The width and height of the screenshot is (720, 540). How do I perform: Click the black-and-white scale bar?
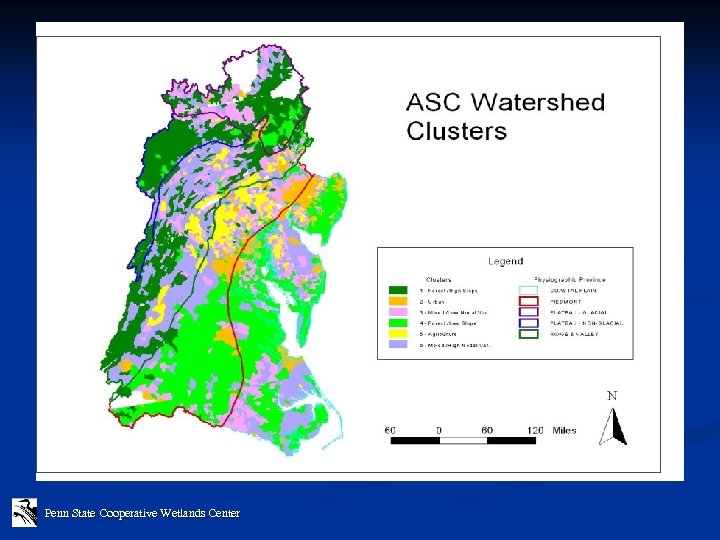coord(463,441)
